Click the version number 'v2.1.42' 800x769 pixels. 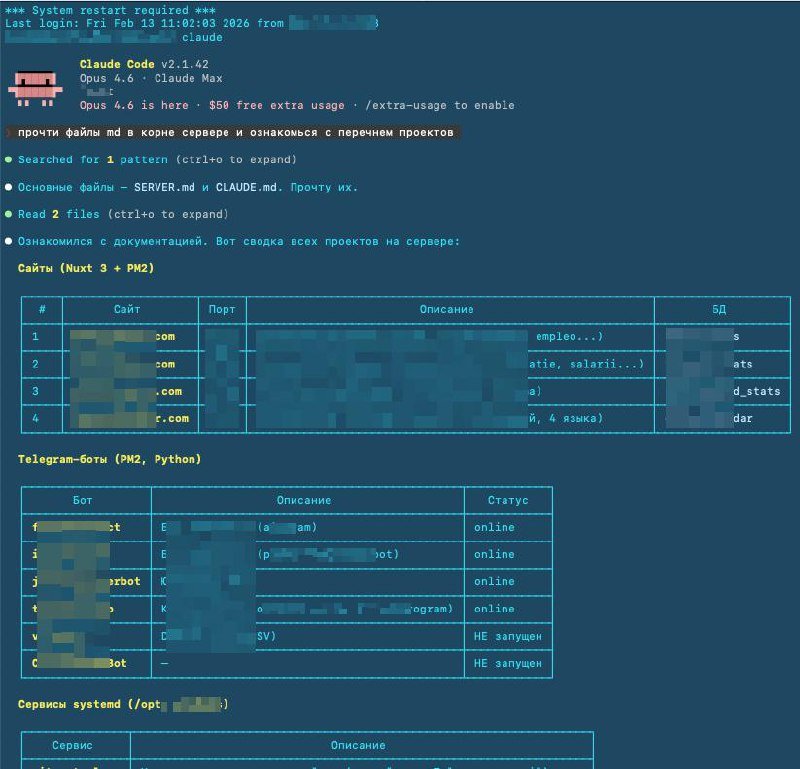pos(185,64)
